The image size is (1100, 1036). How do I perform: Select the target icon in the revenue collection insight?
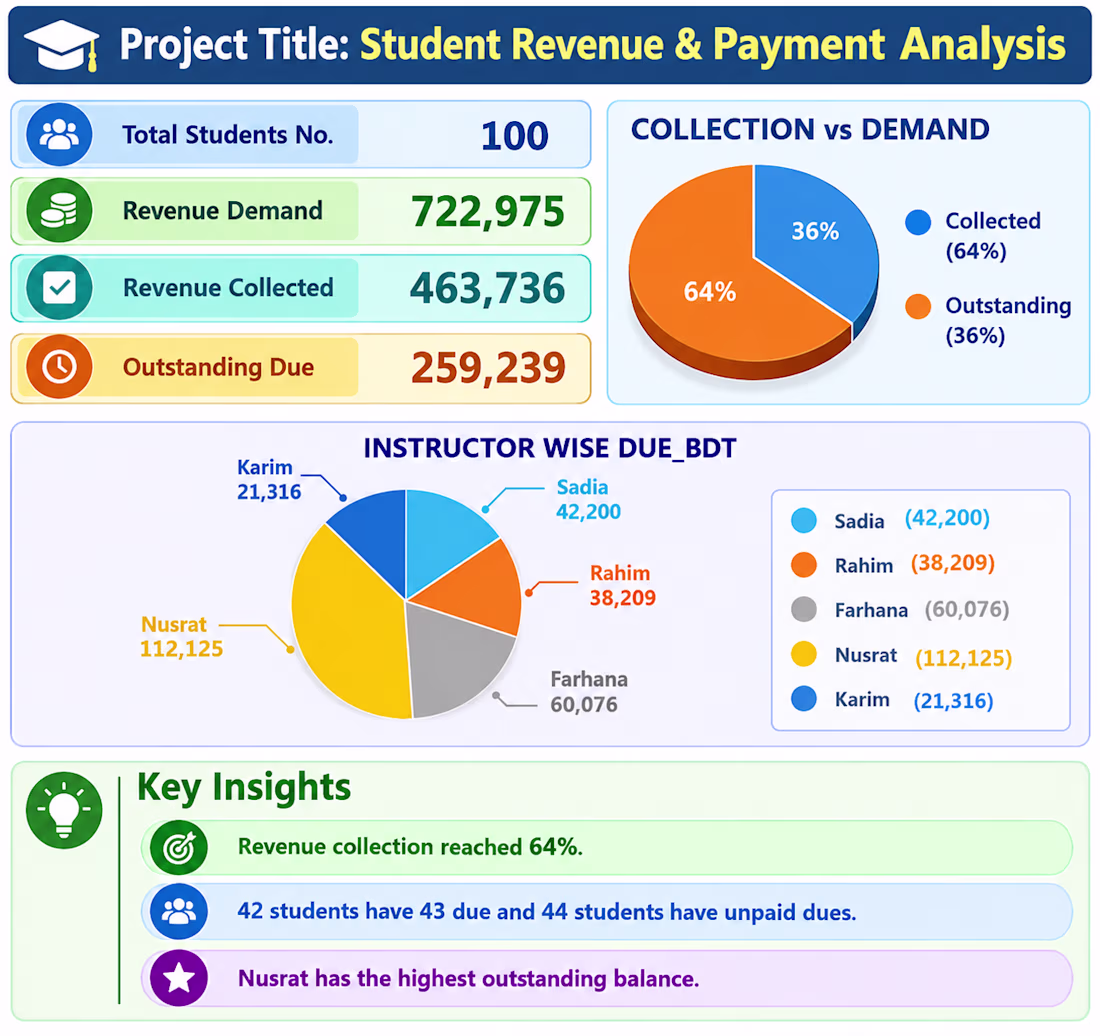click(x=179, y=847)
